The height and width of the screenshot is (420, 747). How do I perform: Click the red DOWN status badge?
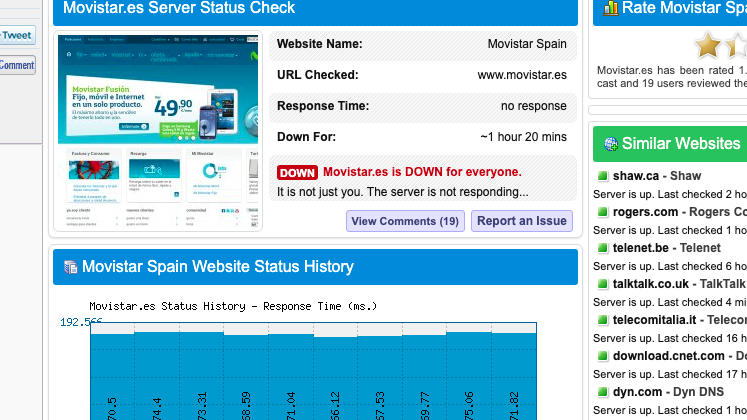coord(297,172)
